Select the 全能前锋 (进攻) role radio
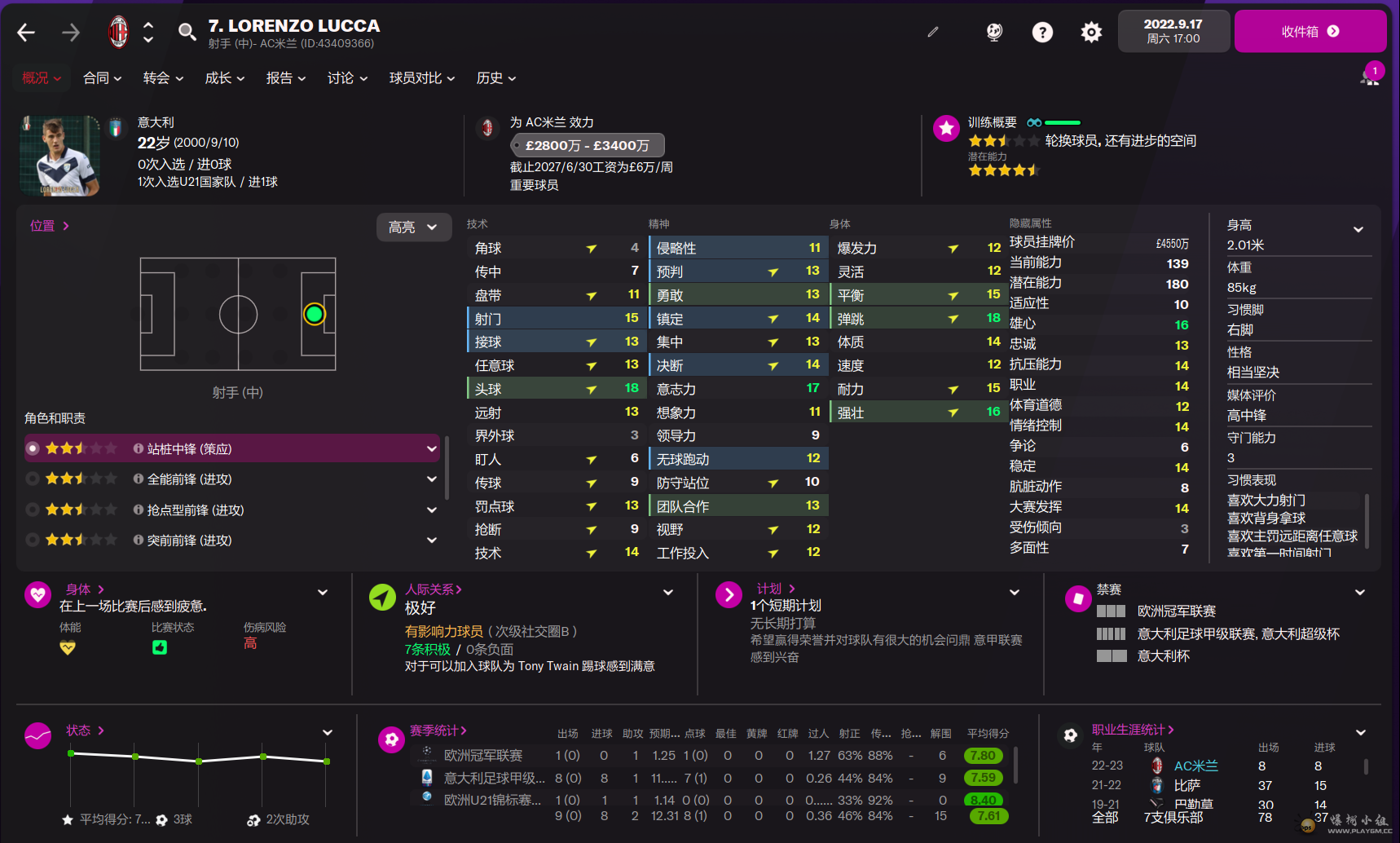The width and height of the screenshot is (1400, 843). (33, 479)
